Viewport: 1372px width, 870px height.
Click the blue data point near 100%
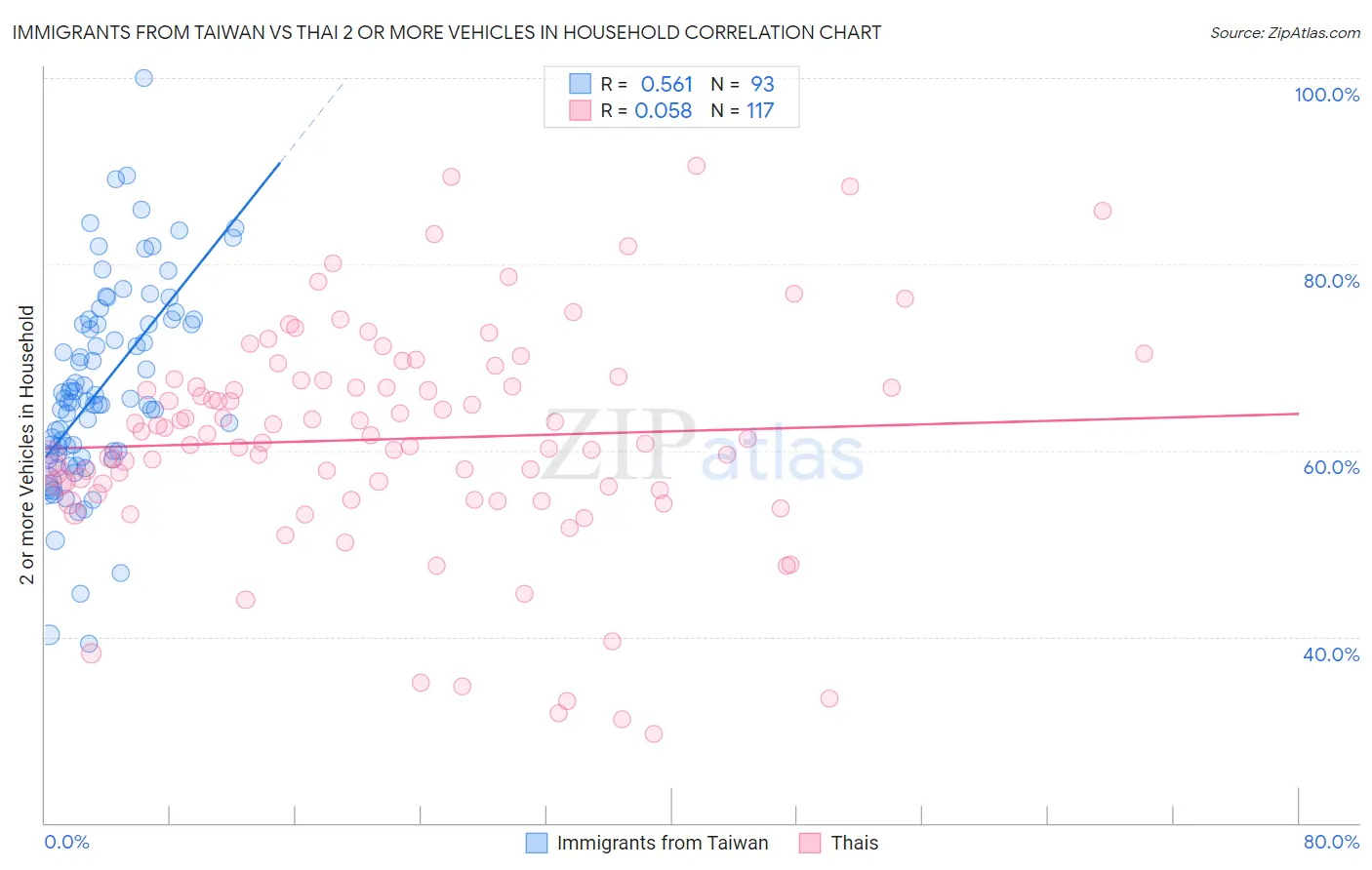(x=143, y=78)
